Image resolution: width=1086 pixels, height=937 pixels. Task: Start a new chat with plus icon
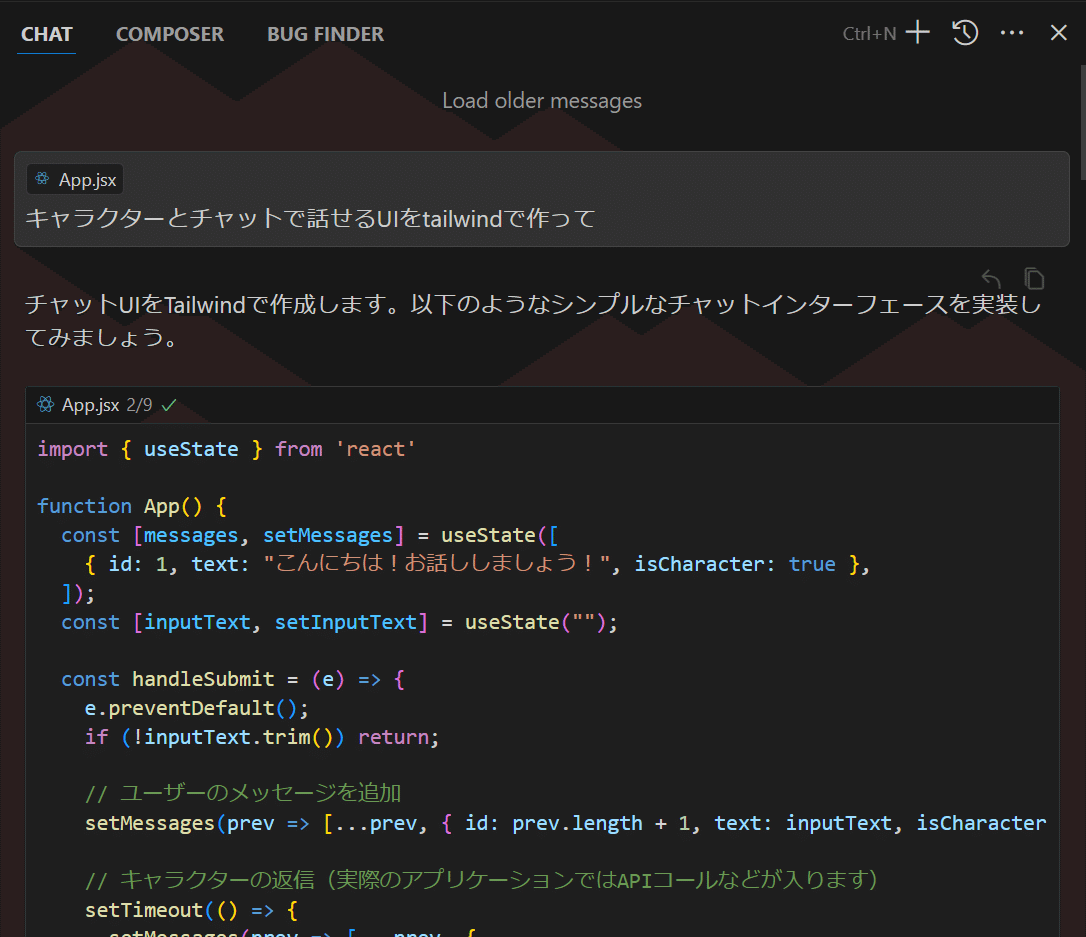918,33
